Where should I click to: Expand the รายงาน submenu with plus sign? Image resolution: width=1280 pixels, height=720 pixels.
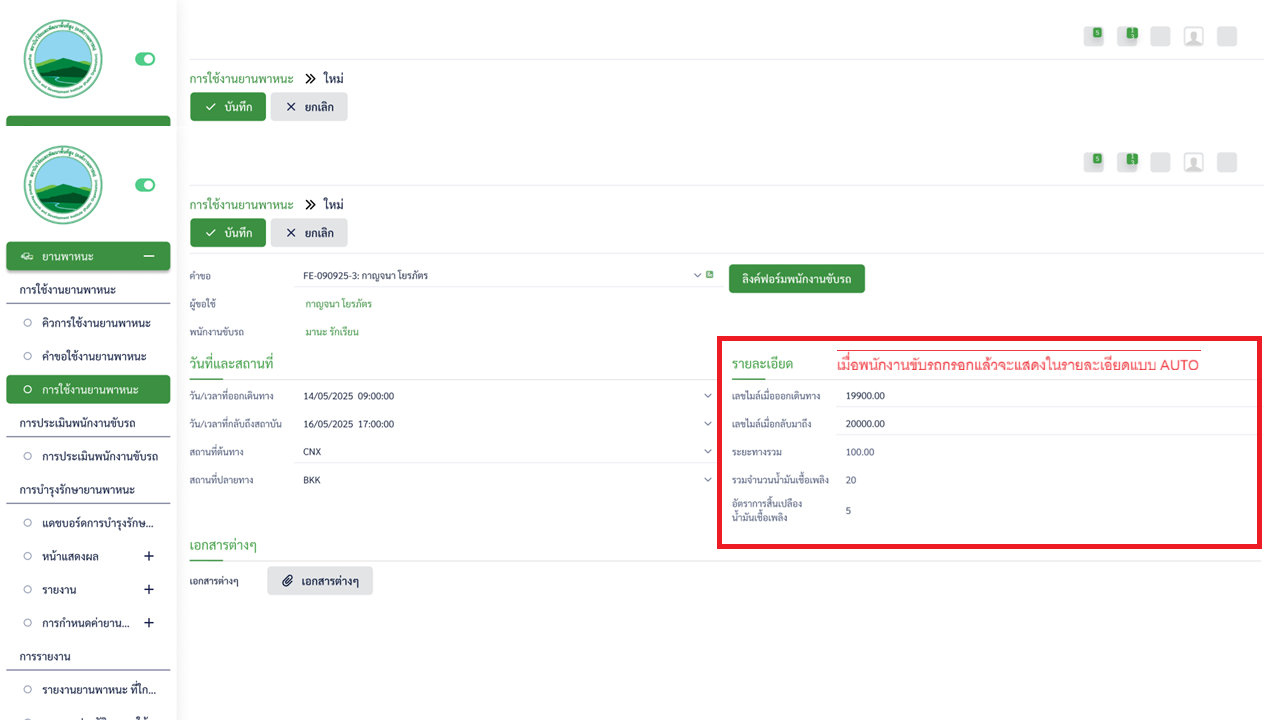(149, 590)
